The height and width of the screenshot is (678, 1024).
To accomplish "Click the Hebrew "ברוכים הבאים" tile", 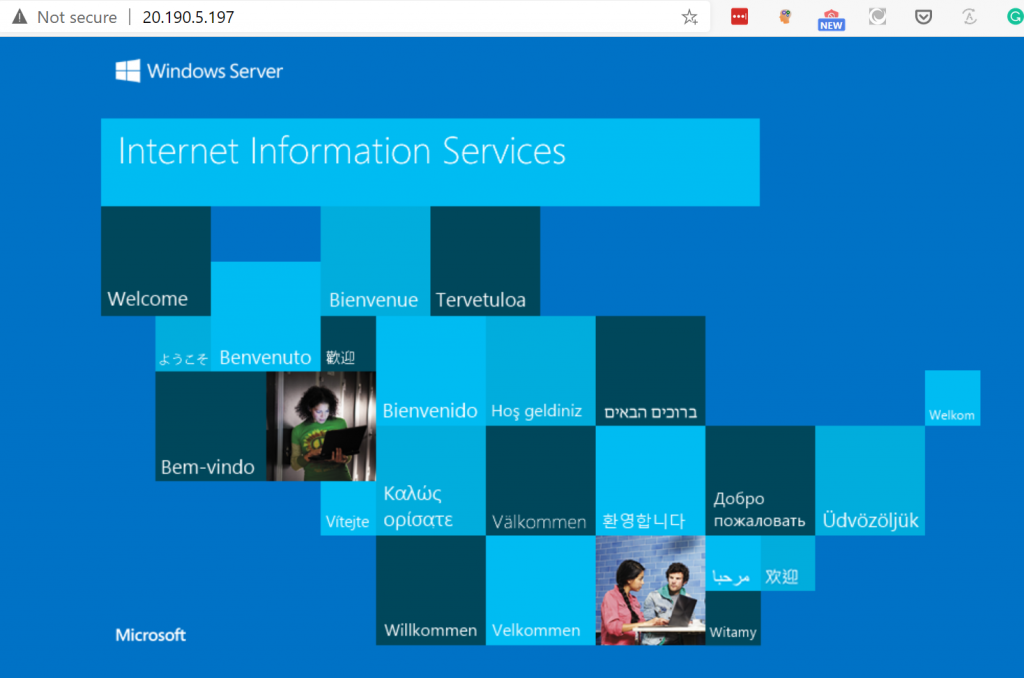I will click(x=650, y=371).
